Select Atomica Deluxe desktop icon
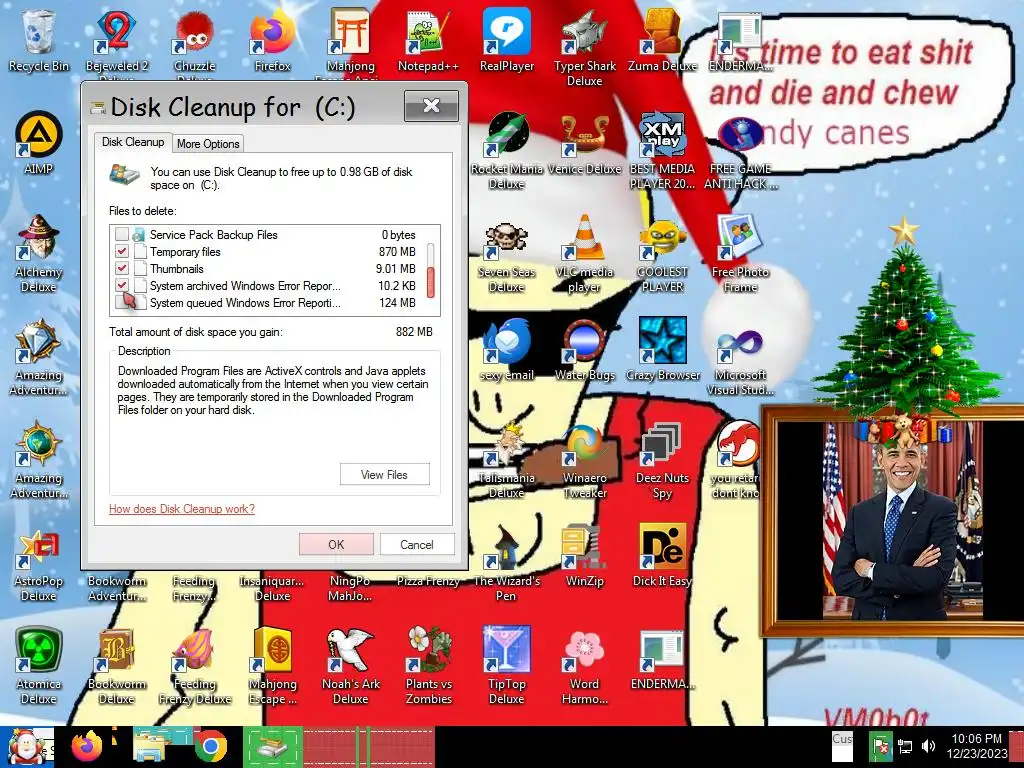Viewport: 1024px width, 768px height. pos(39,665)
